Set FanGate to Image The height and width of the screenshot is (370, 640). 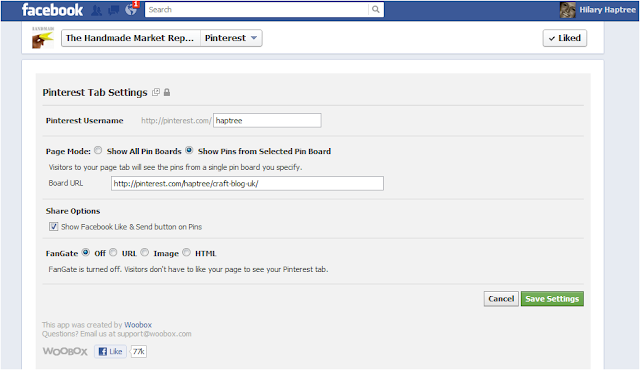(144, 253)
